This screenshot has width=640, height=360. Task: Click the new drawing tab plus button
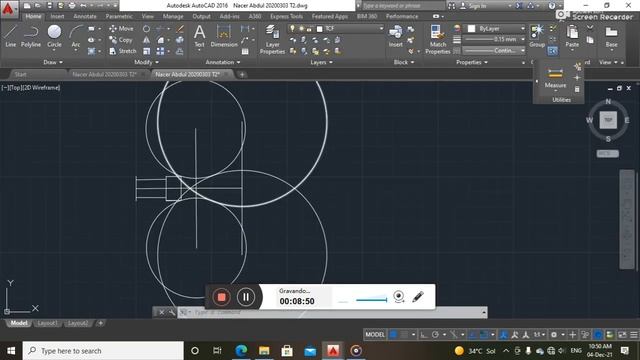click(242, 74)
